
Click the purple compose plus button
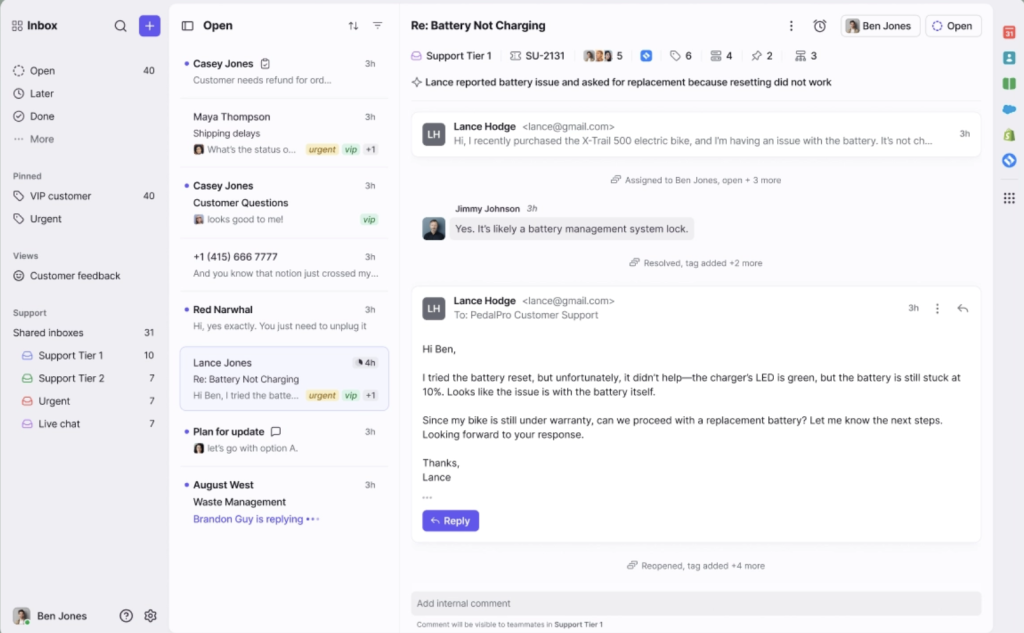(x=149, y=26)
